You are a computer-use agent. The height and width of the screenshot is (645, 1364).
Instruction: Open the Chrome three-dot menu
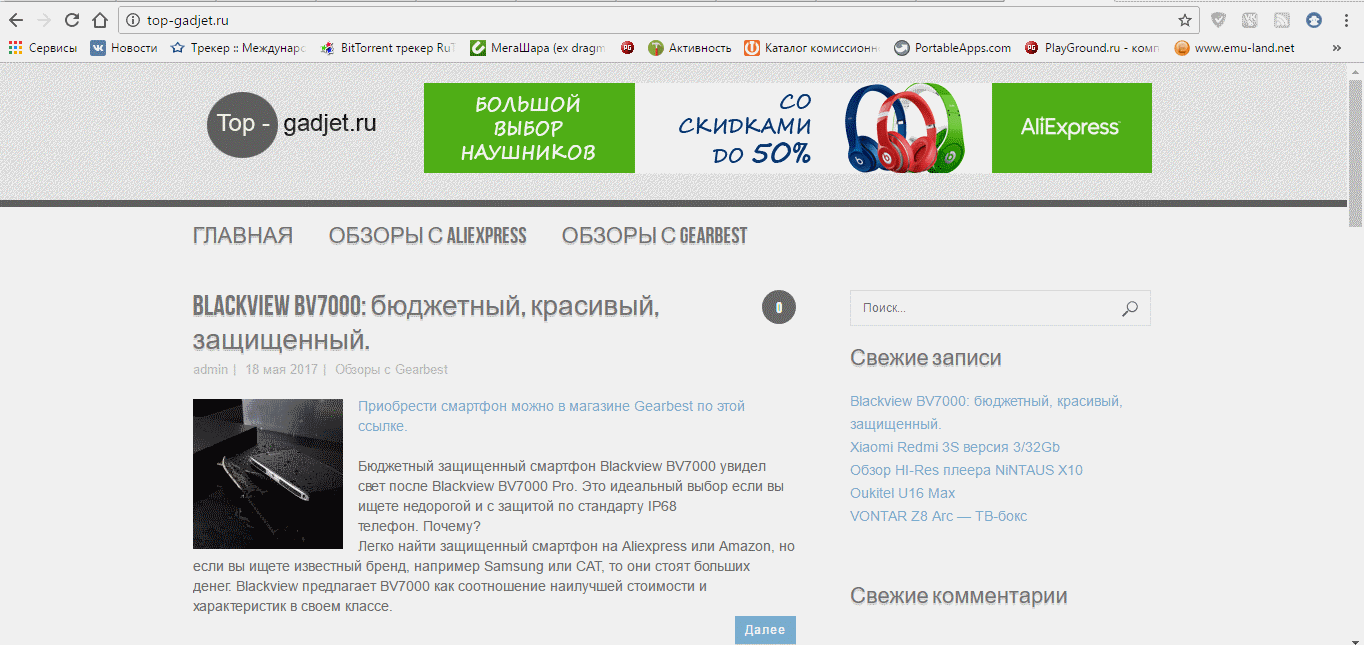1344,20
